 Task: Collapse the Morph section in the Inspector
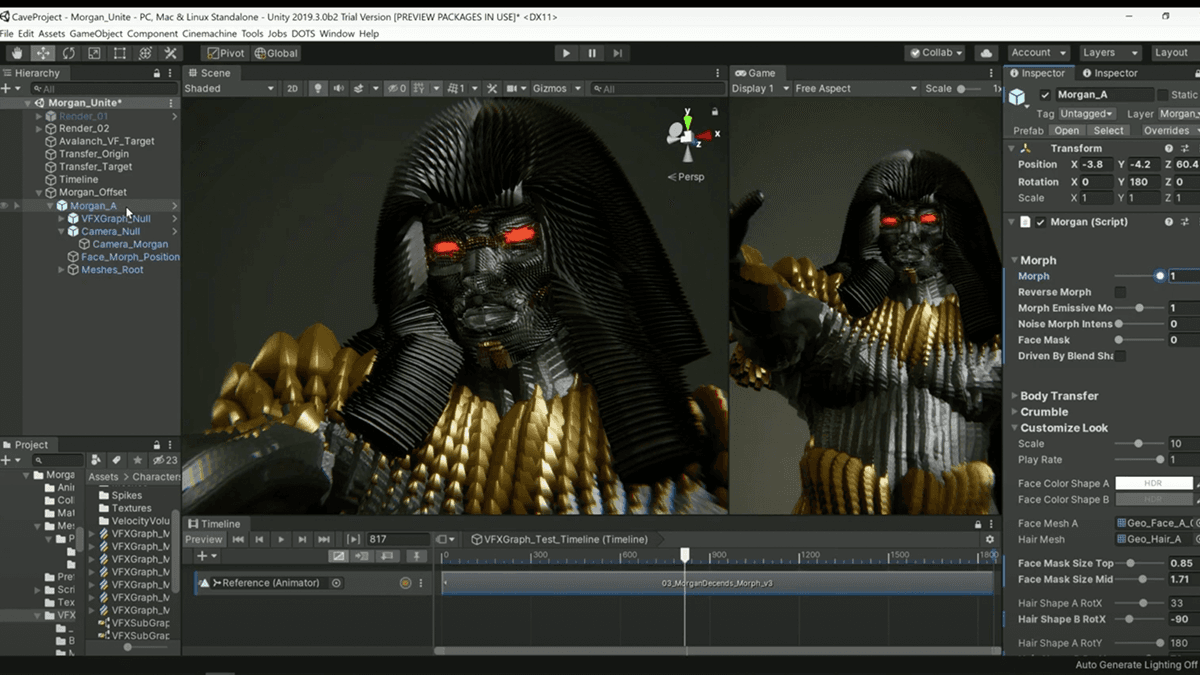coord(1014,260)
